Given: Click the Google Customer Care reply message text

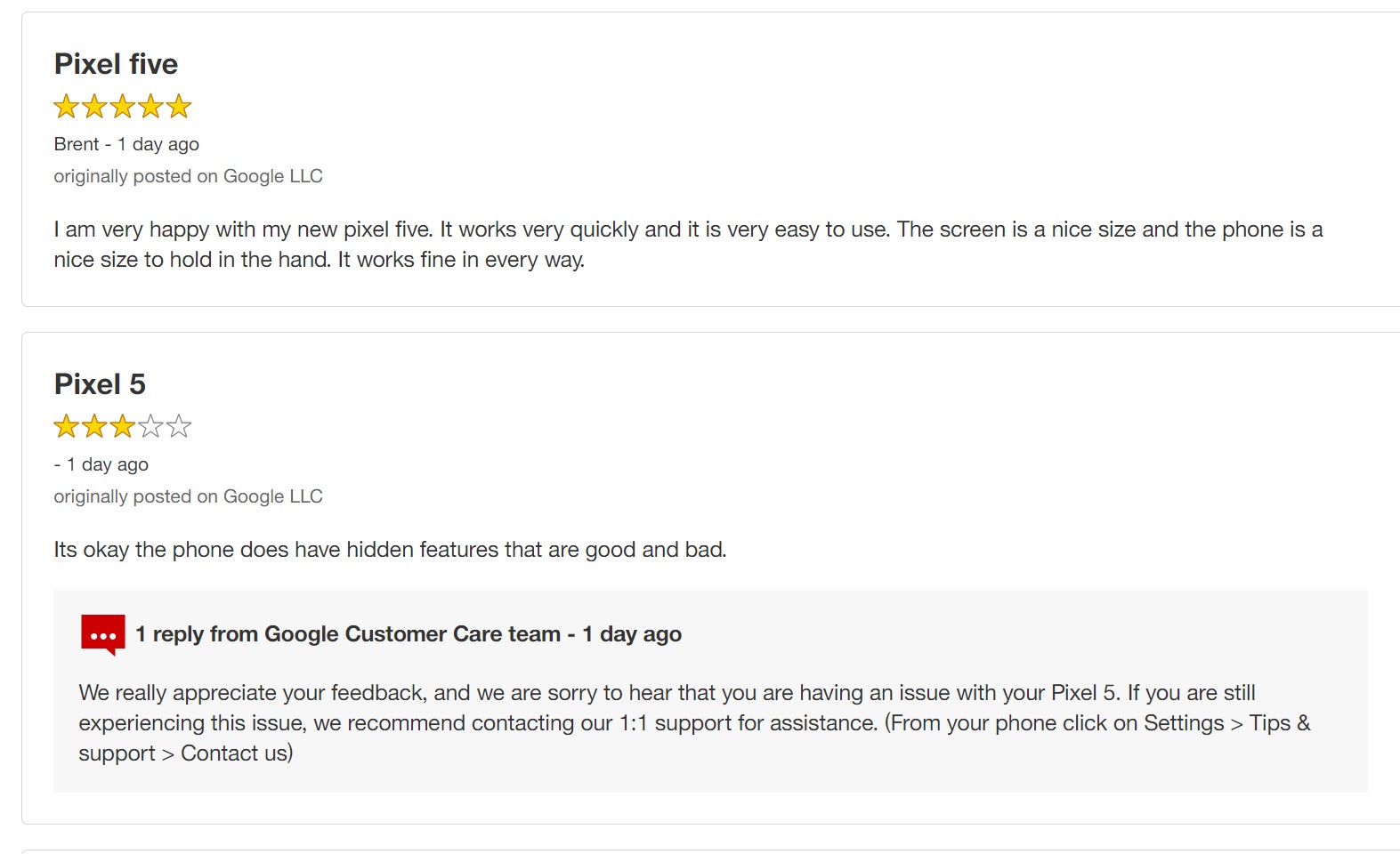Looking at the screenshot, I should [694, 723].
